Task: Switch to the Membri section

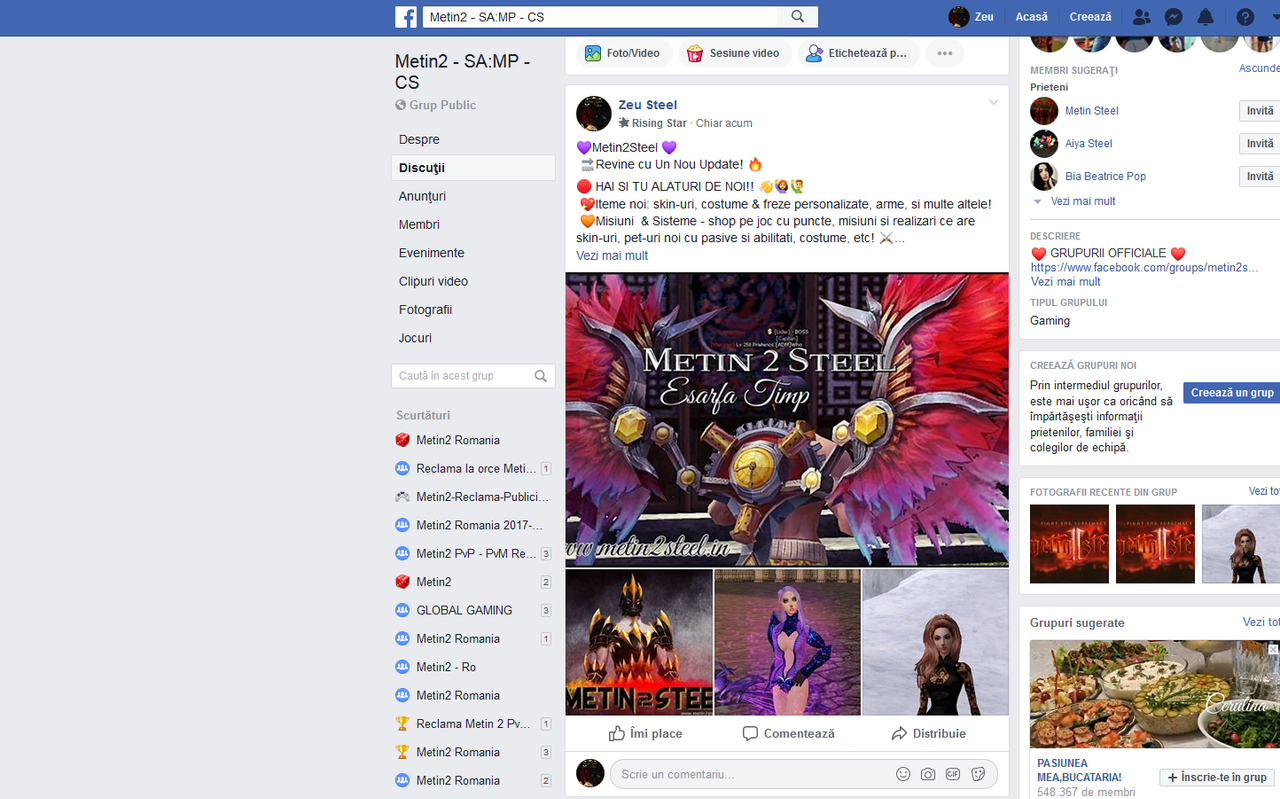Action: [419, 224]
